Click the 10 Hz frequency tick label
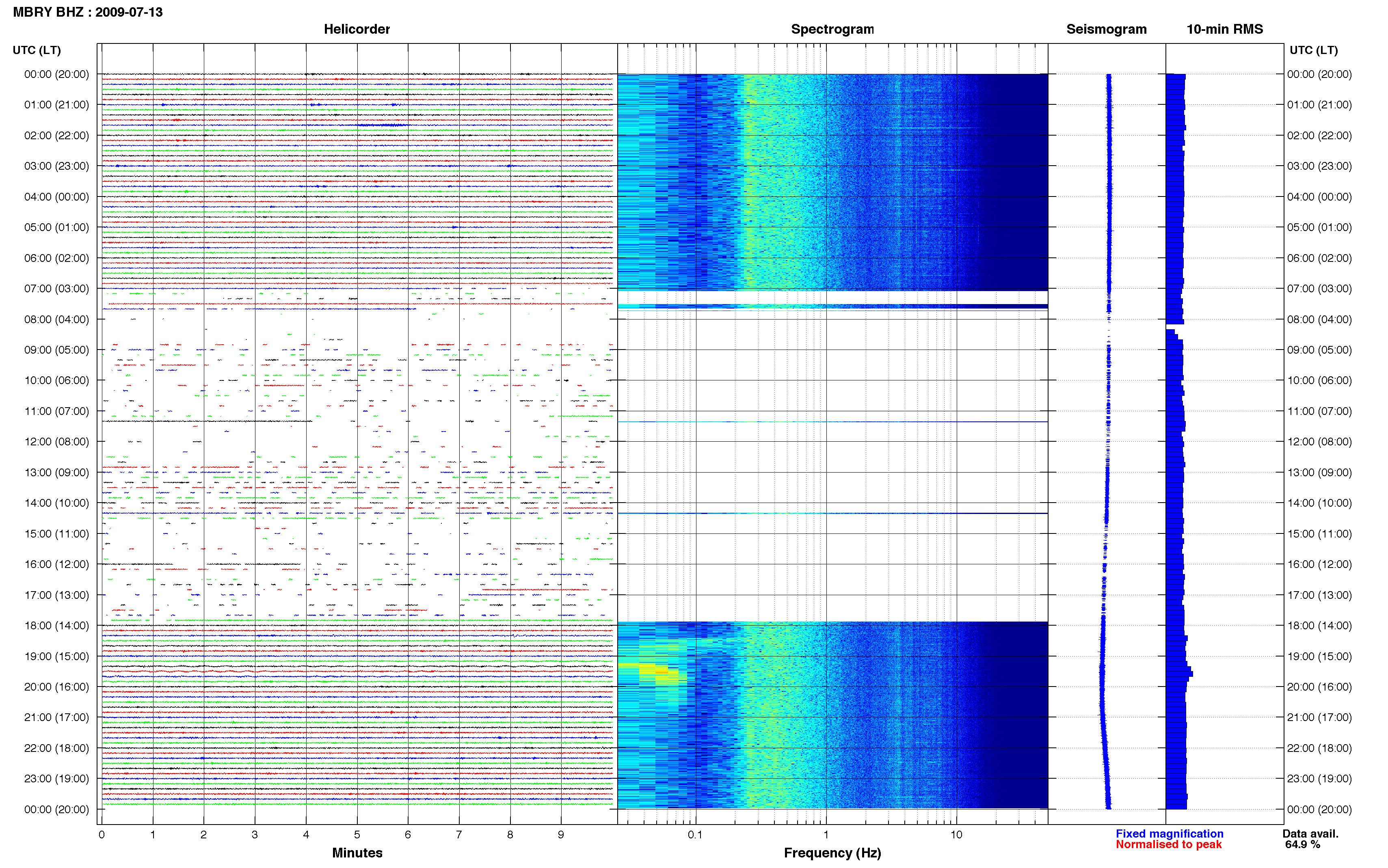This screenshot has height=868, width=1388. tap(956, 835)
